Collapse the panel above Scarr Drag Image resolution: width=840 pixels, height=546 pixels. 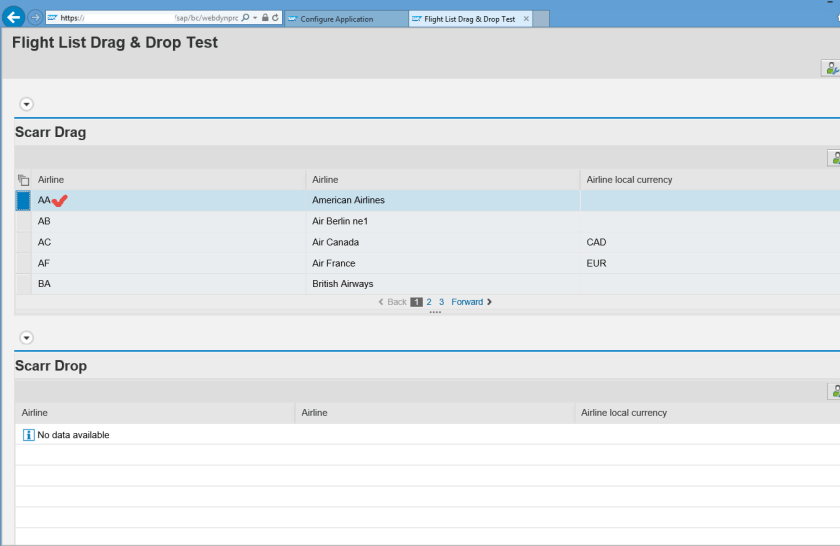27,104
